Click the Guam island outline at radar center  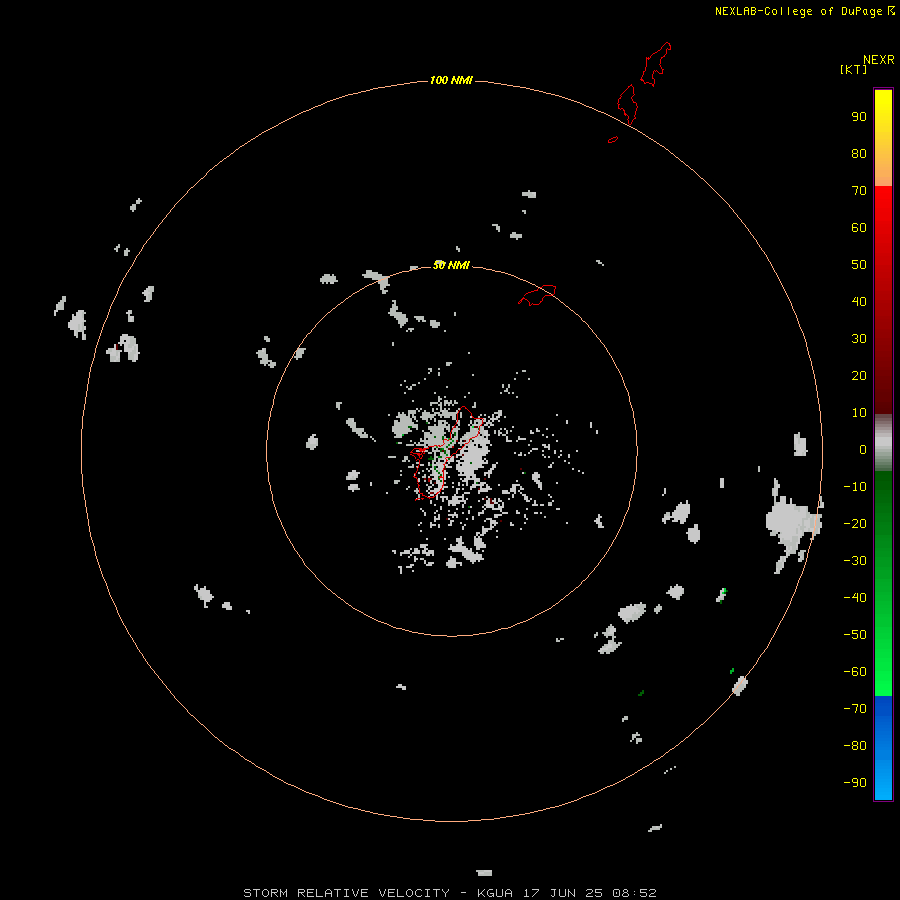pos(448,453)
